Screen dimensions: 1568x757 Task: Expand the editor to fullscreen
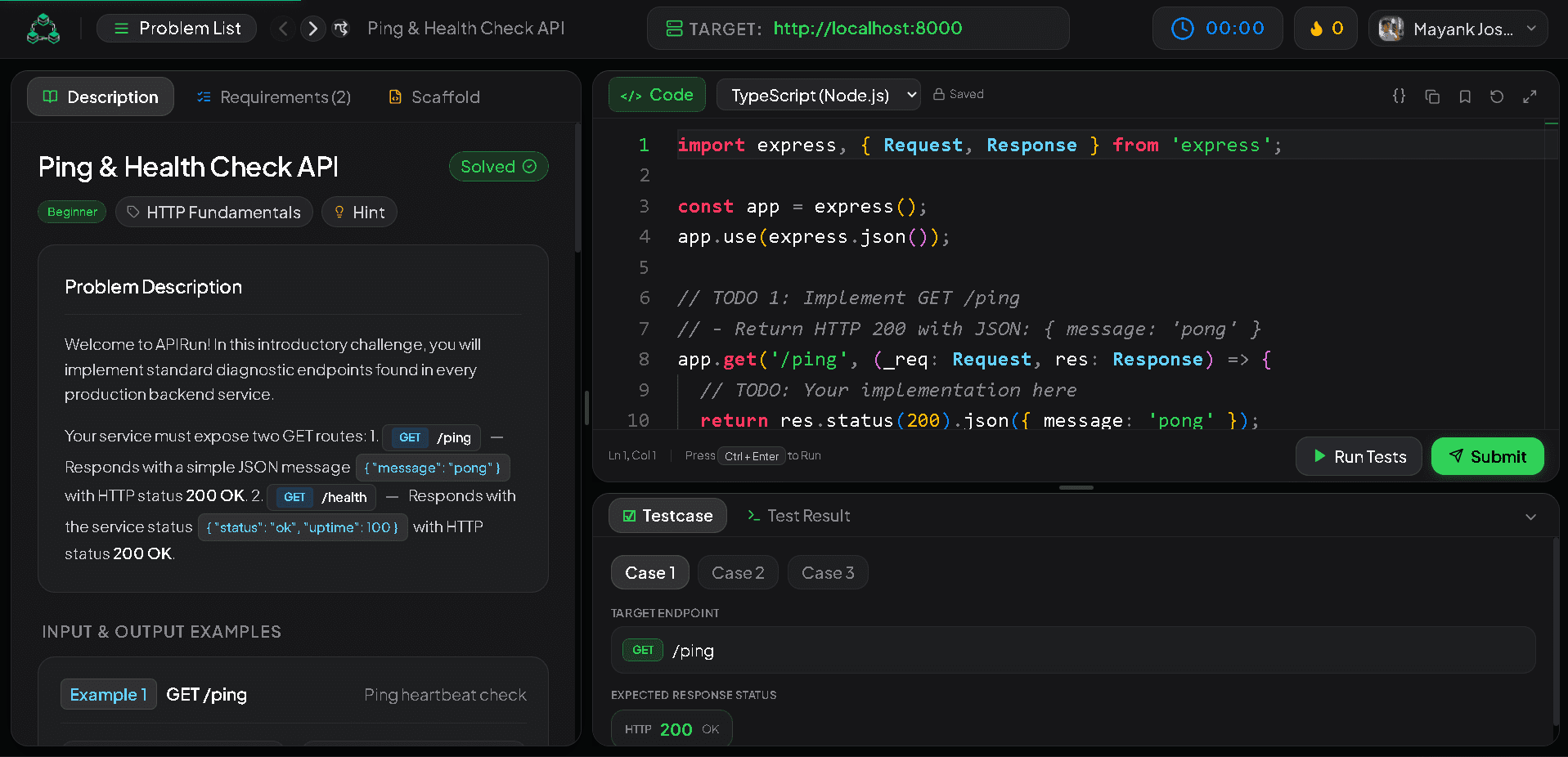coord(1530,96)
